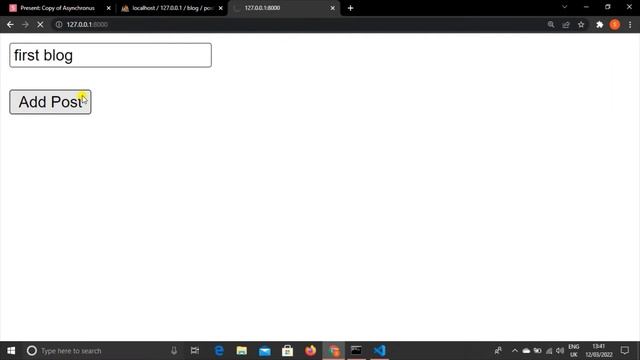Open OneDrive cloud tray icon
The width and height of the screenshot is (640, 360).
pyautogui.click(x=526, y=351)
